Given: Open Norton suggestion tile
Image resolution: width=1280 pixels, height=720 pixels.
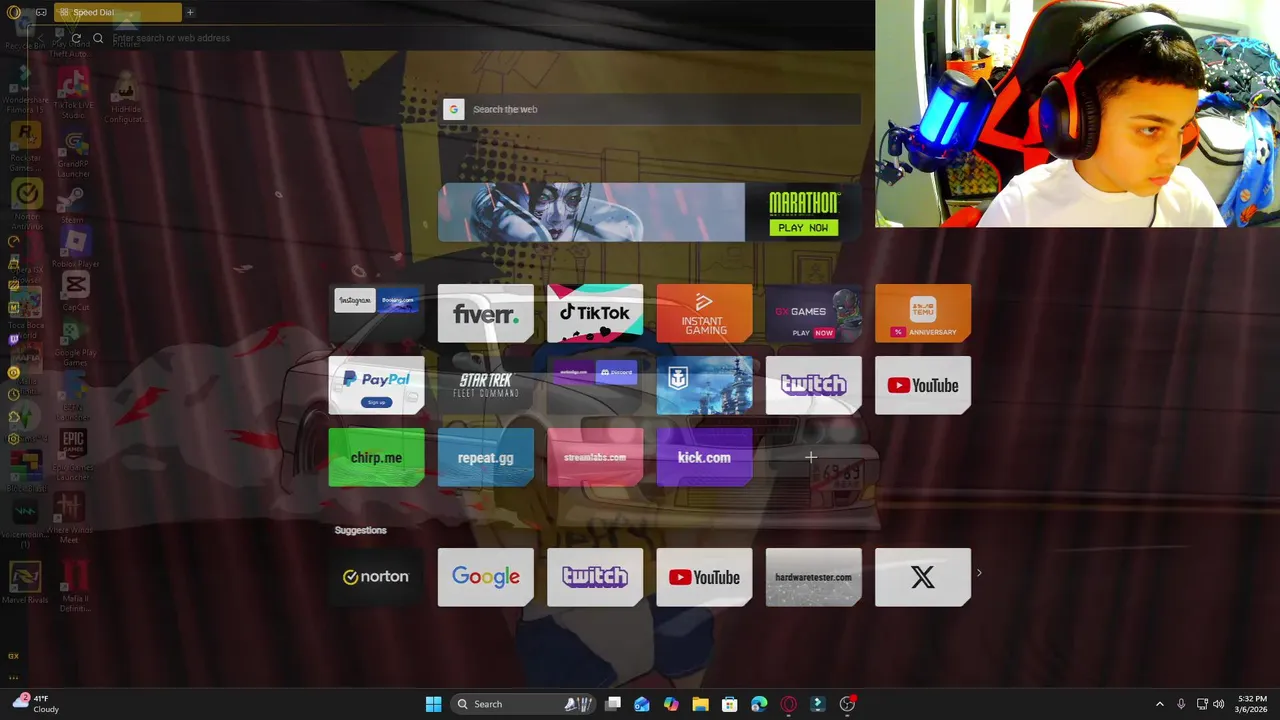Looking at the screenshot, I should click(376, 577).
